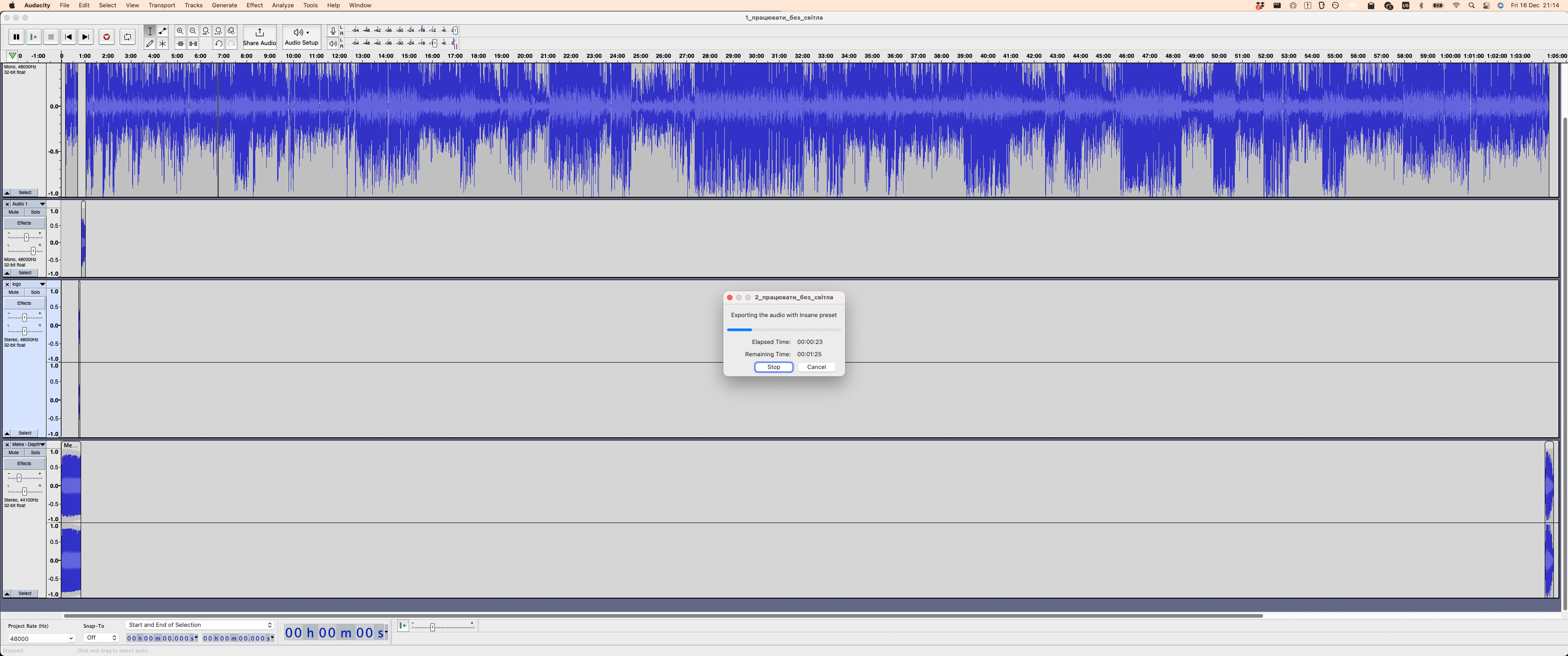Click the Pause transport button

[16, 37]
